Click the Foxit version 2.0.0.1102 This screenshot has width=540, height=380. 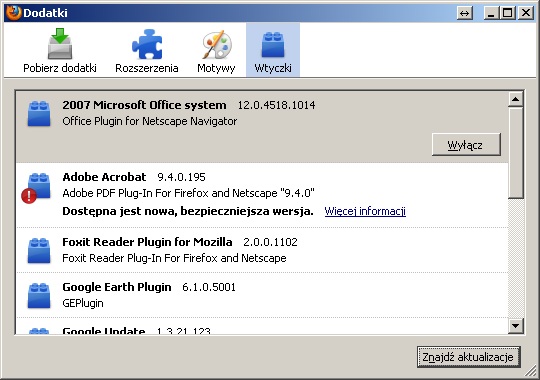click(270, 242)
